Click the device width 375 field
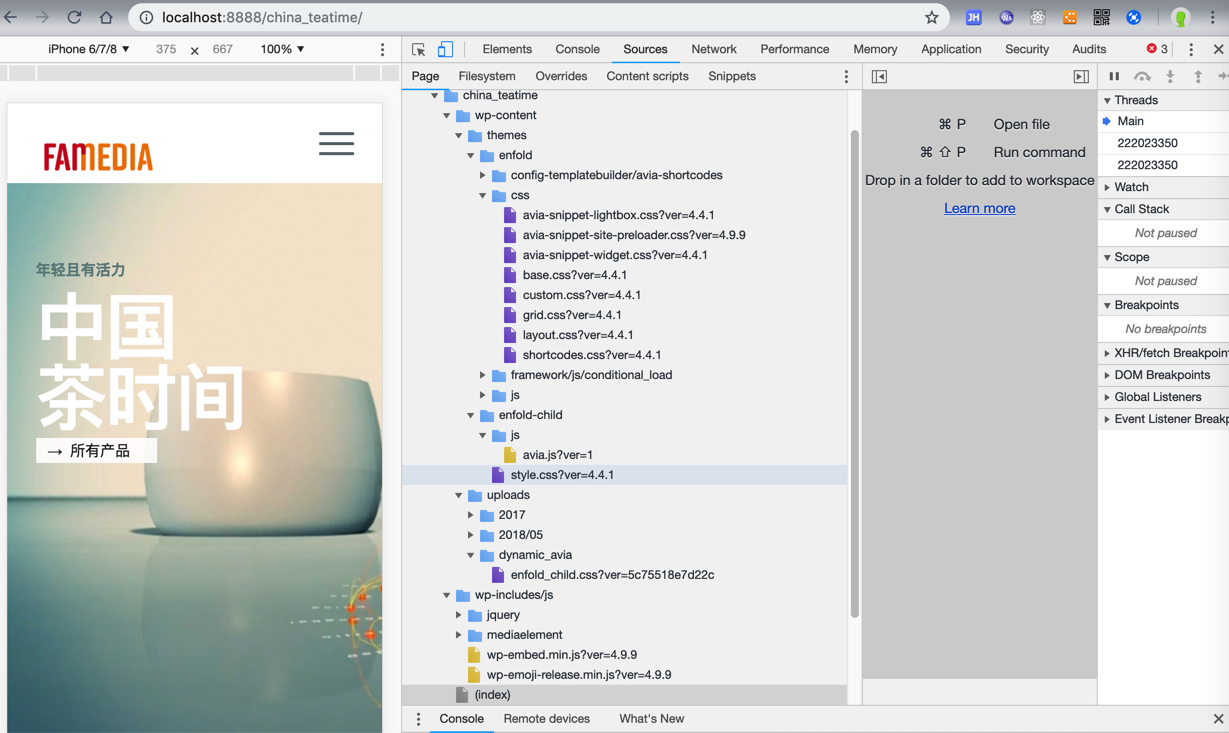Screen dimensions: 1229x733 pos(166,49)
